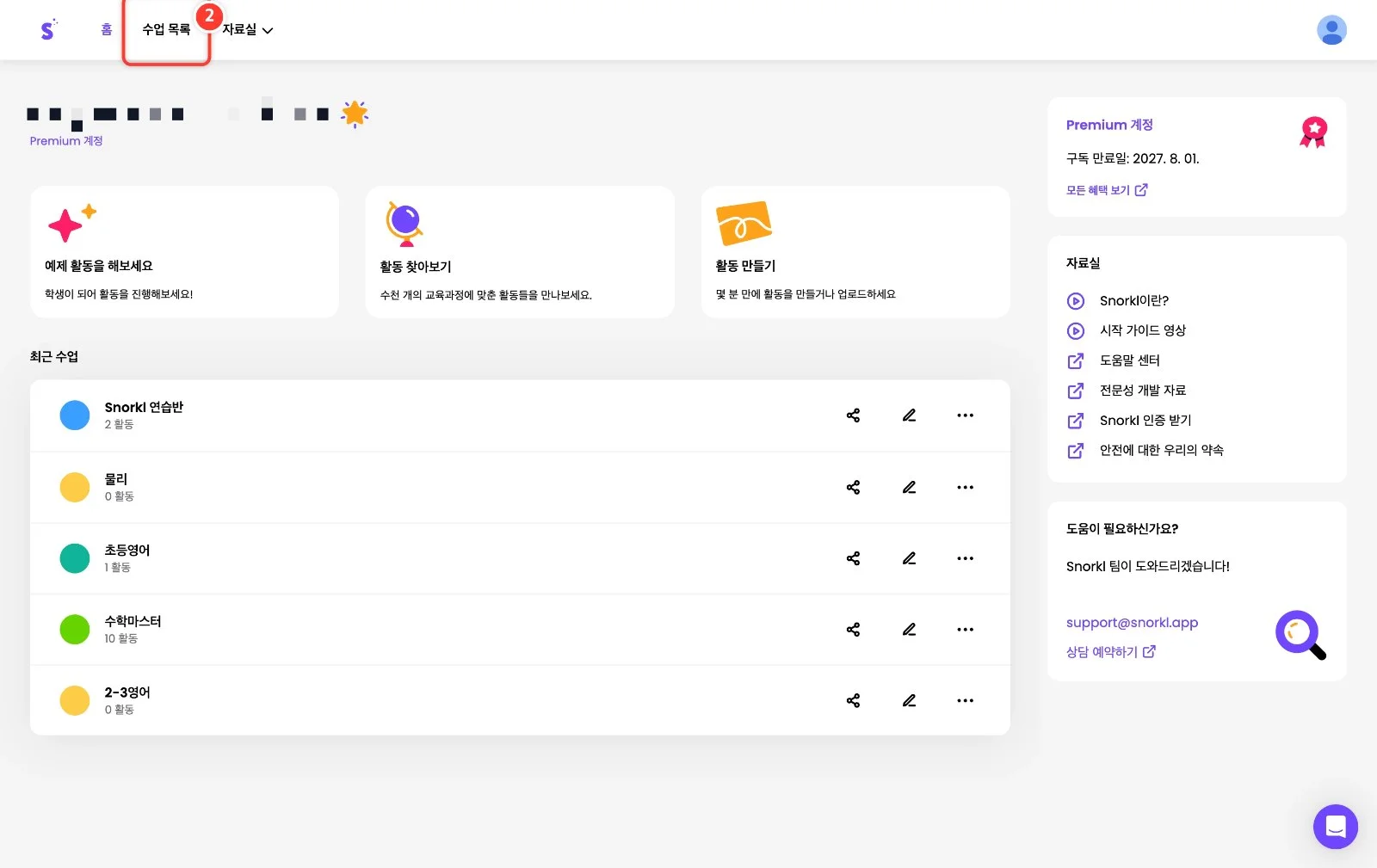
Task: Click the green 수학마스터 color circle
Action: click(x=75, y=630)
